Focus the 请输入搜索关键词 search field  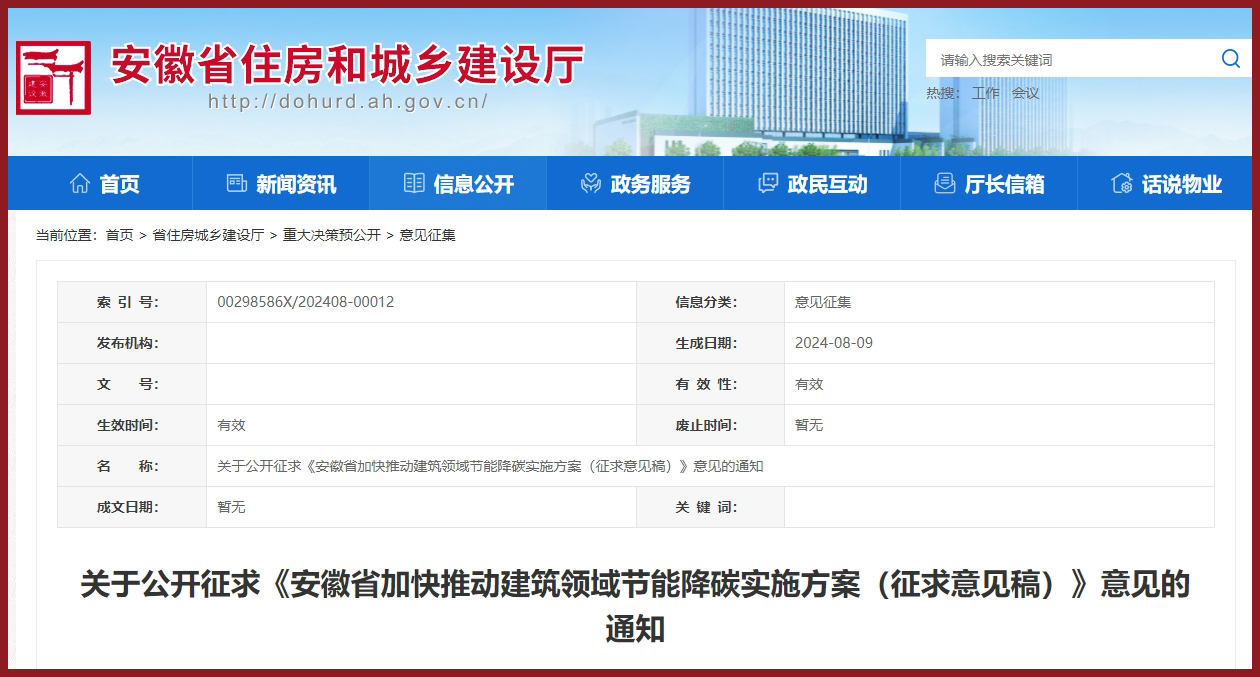click(1070, 59)
